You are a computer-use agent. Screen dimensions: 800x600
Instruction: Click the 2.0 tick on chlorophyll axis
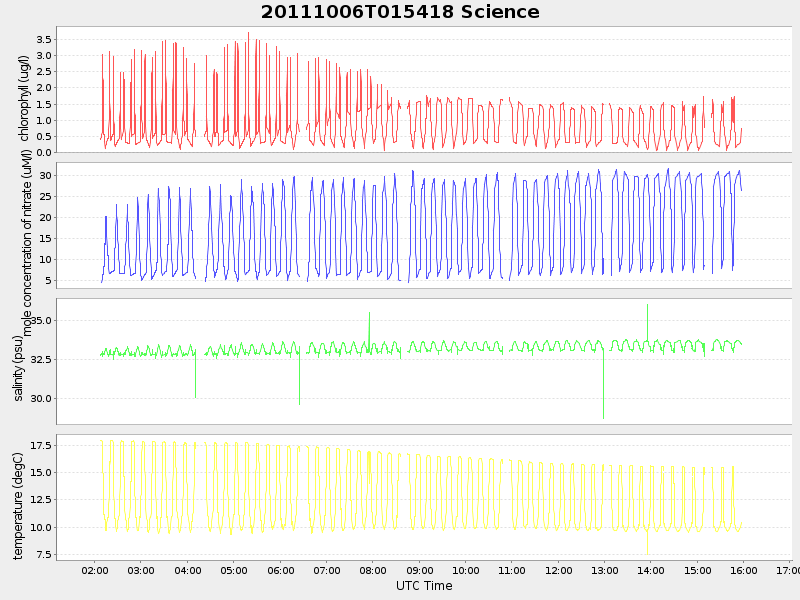tap(43, 88)
